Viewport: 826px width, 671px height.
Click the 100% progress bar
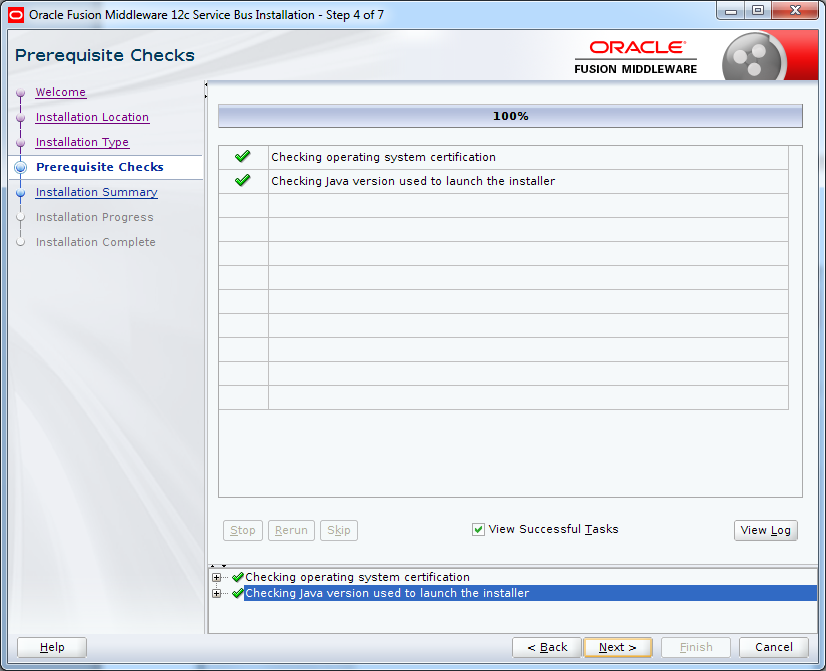click(x=510, y=116)
